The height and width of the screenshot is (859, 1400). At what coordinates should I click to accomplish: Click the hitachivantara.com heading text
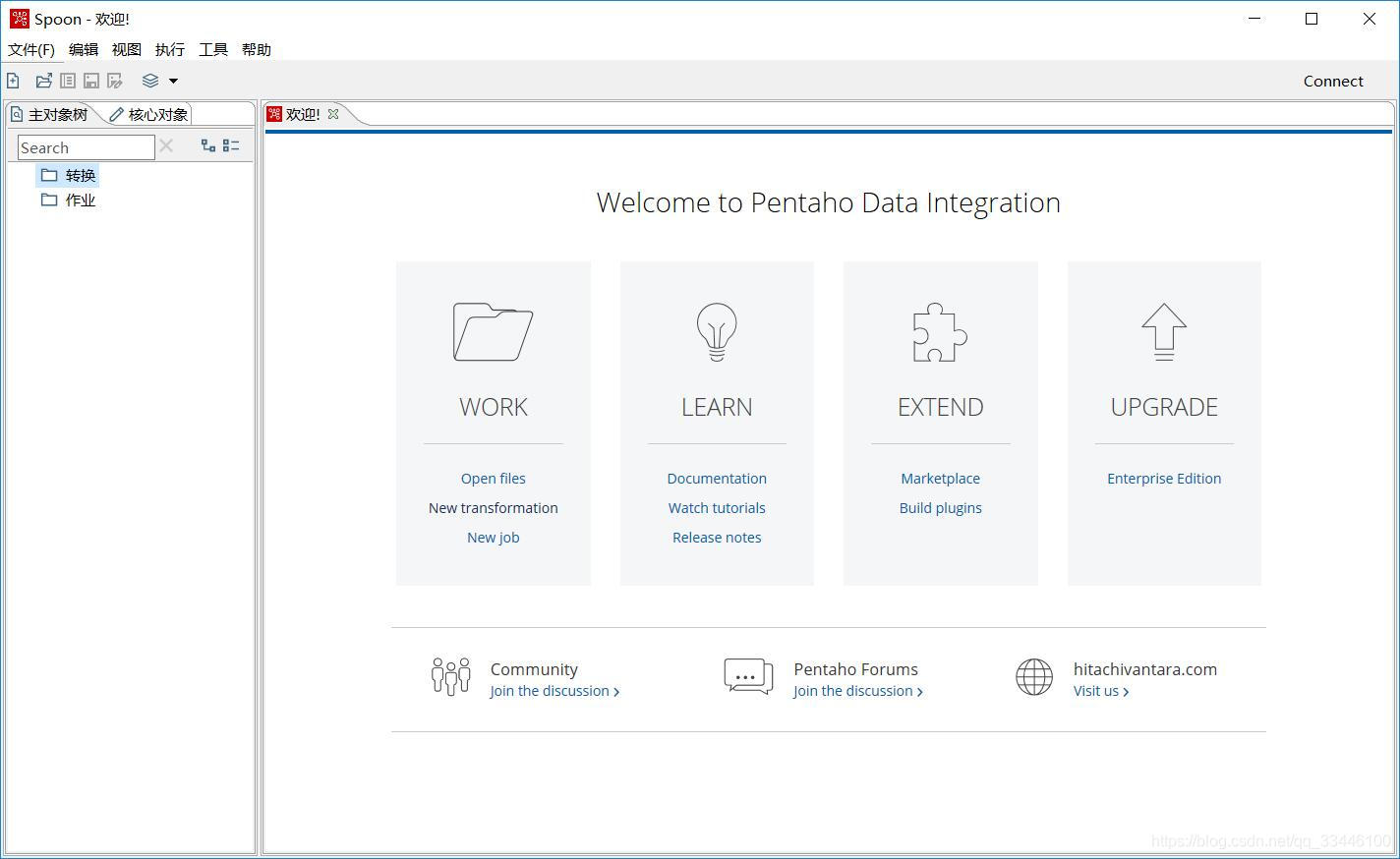click(x=1145, y=669)
